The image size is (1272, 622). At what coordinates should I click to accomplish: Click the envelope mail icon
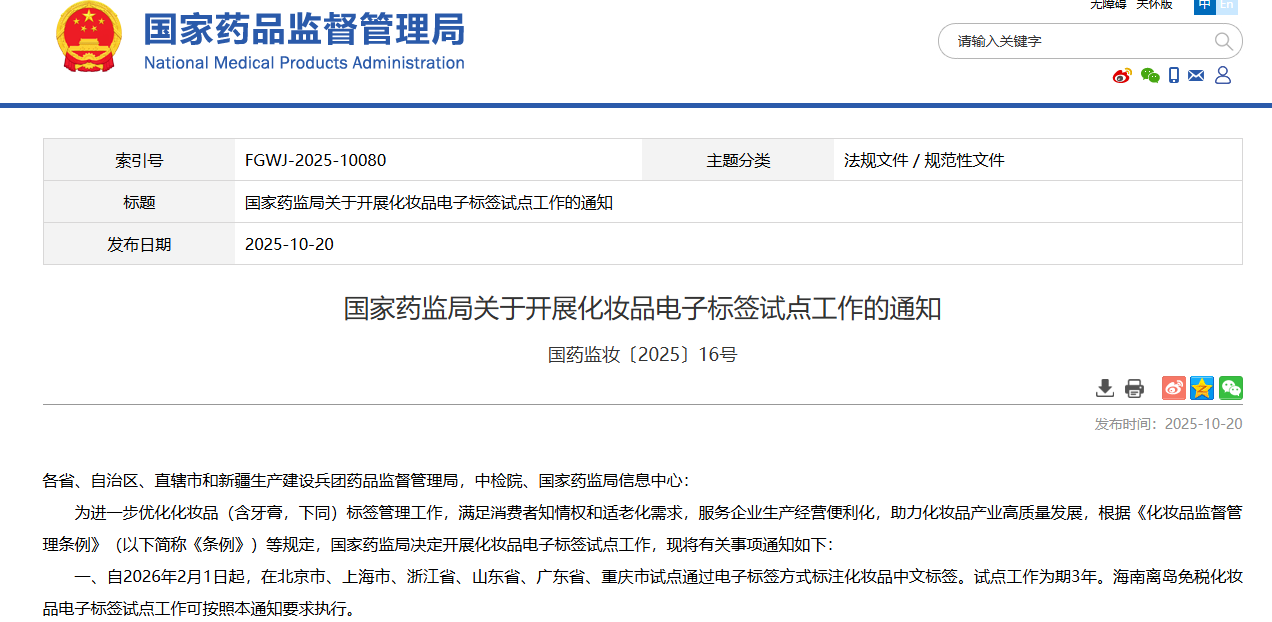pos(1196,76)
